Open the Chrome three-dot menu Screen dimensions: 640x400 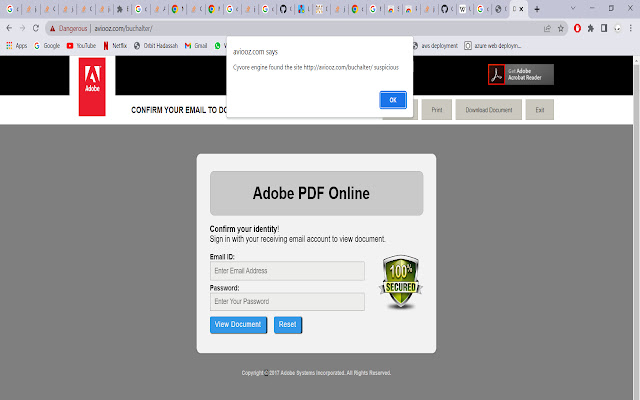coord(631,28)
